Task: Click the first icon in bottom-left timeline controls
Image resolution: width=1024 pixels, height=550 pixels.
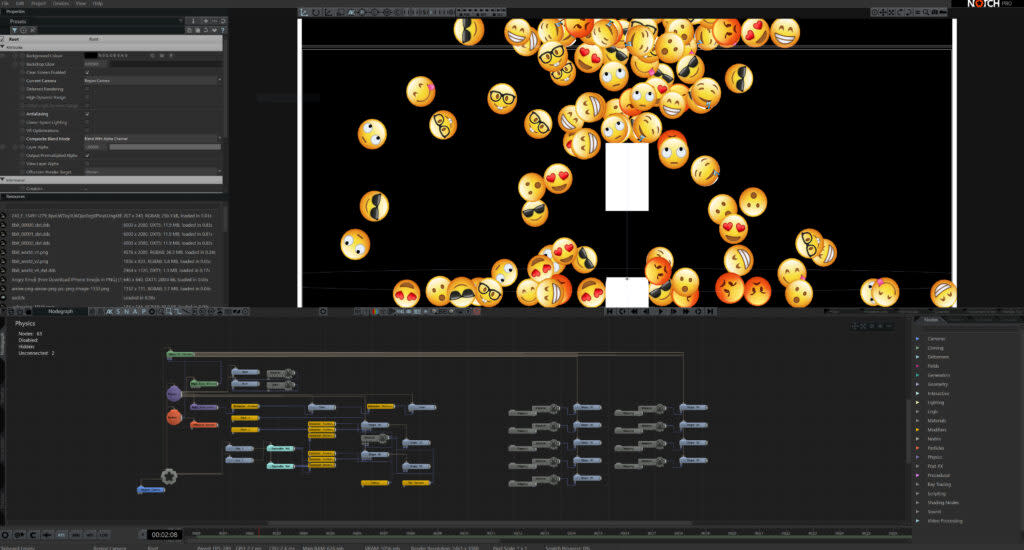Action: tap(5, 535)
